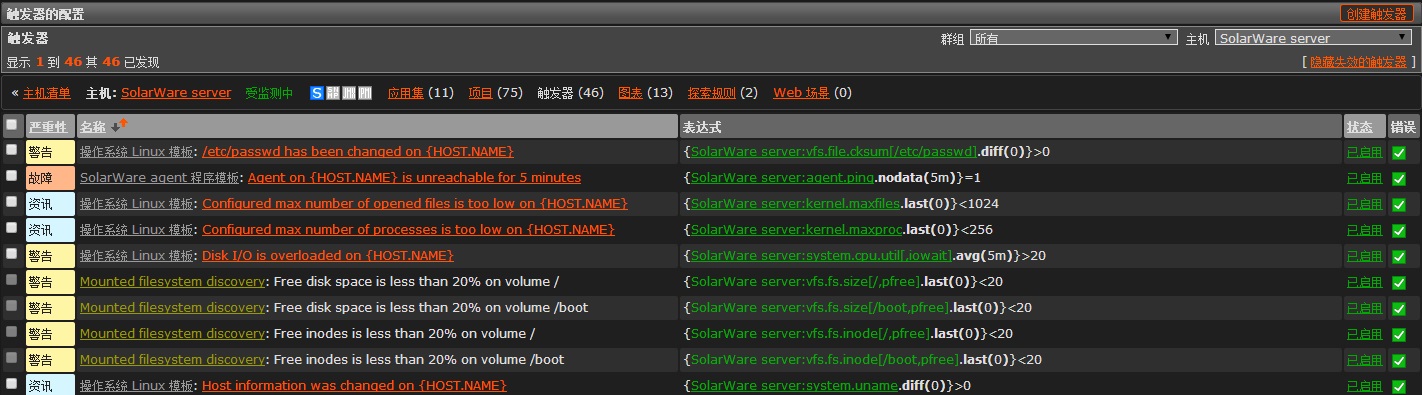Click the IPMI availability icon
1422x395 pixels.
[365, 93]
